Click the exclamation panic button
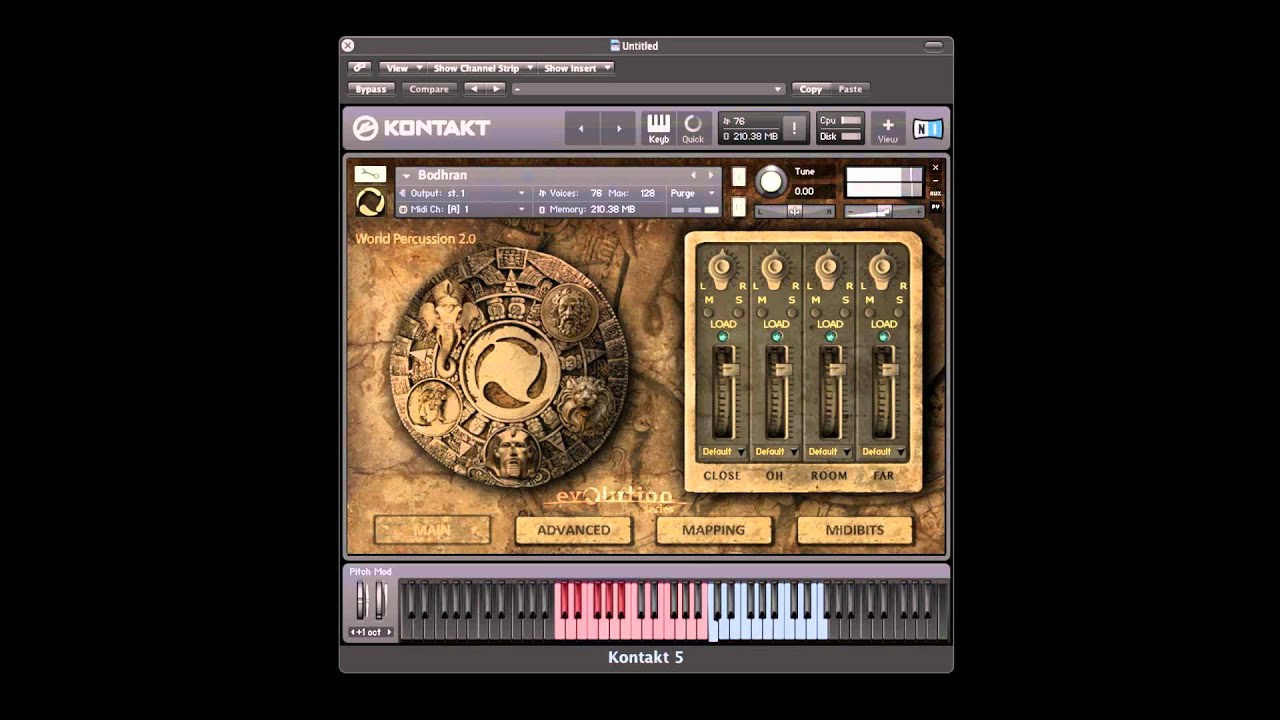1280x720 pixels. [795, 128]
